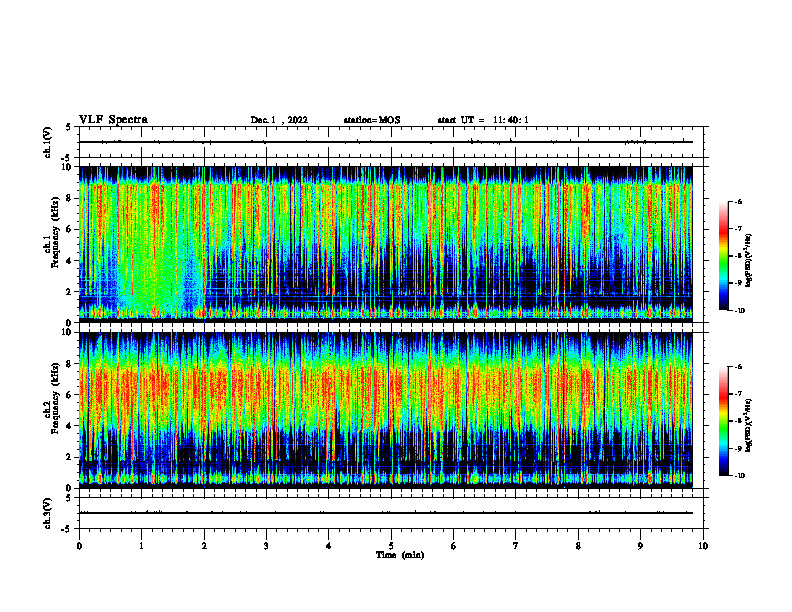Click the "5" tick of the ch.1(V) axis
The image size is (792, 612).
click(68, 127)
